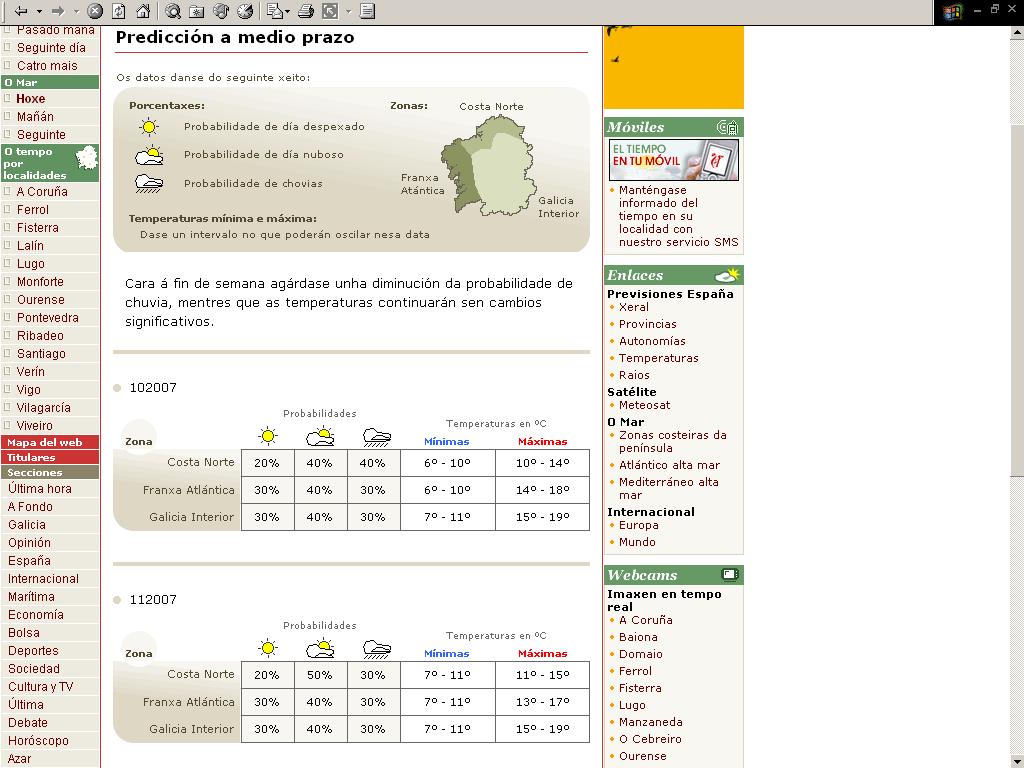Viewport: 1024px width, 768px height.
Task: Open the Media toolbar button
Action: (221, 11)
